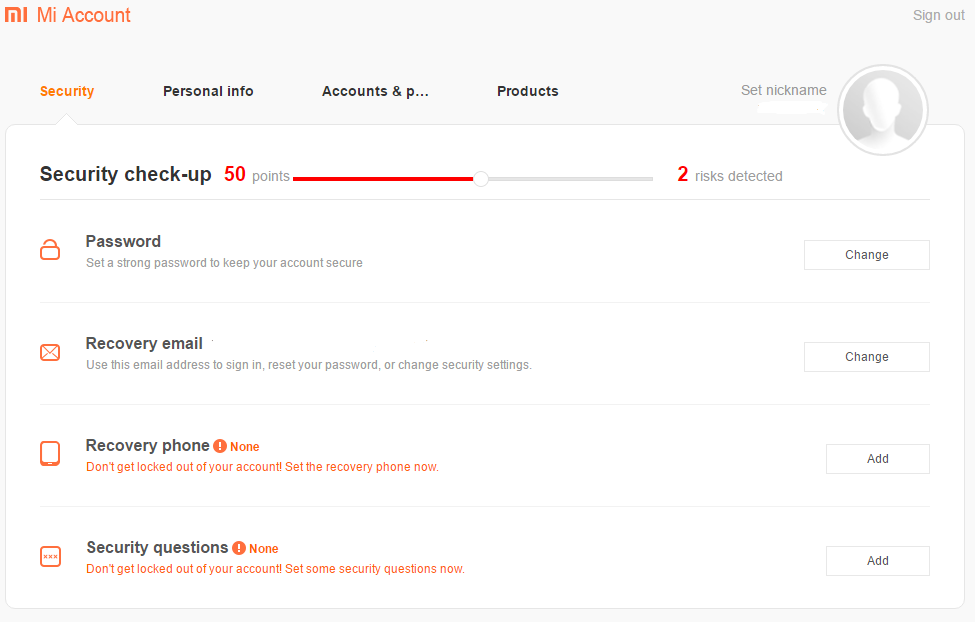Screen dimensions: 977x622
Task: Click None label next to Security questions
Action: pos(264,548)
